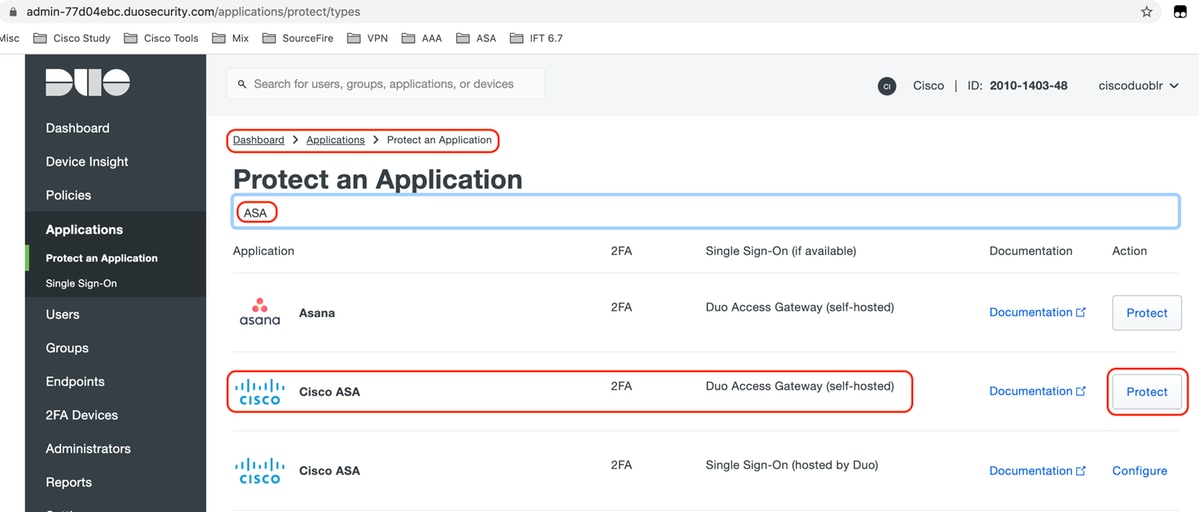Viewport: 1199px width, 512px height.
Task: Open Documentation link for Asana
Action: pyautogui.click(x=1038, y=313)
